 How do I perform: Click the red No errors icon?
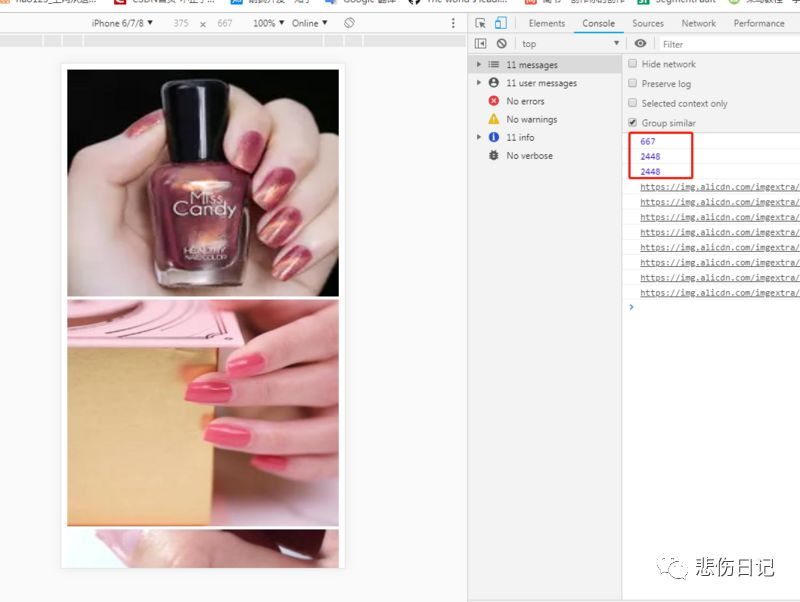pos(494,101)
